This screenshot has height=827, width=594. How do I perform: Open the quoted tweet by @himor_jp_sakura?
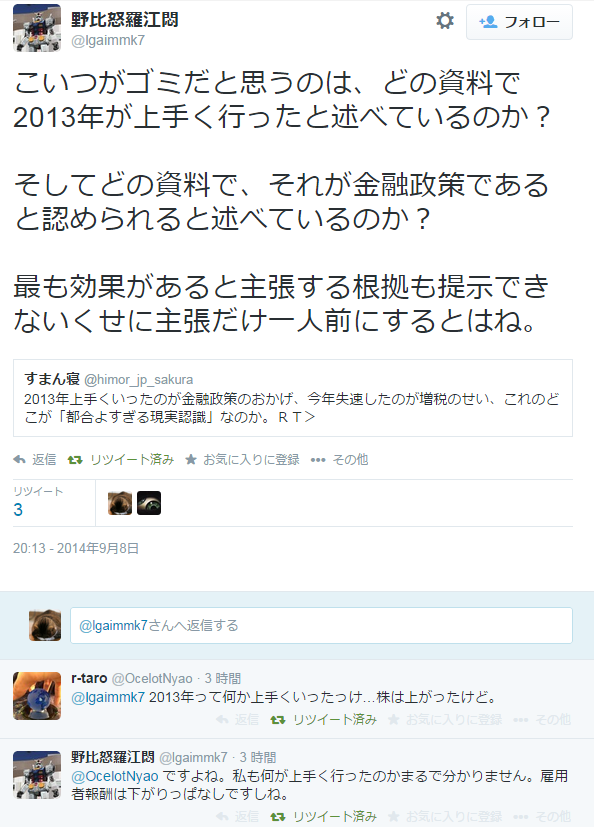pyautogui.click(x=293, y=398)
